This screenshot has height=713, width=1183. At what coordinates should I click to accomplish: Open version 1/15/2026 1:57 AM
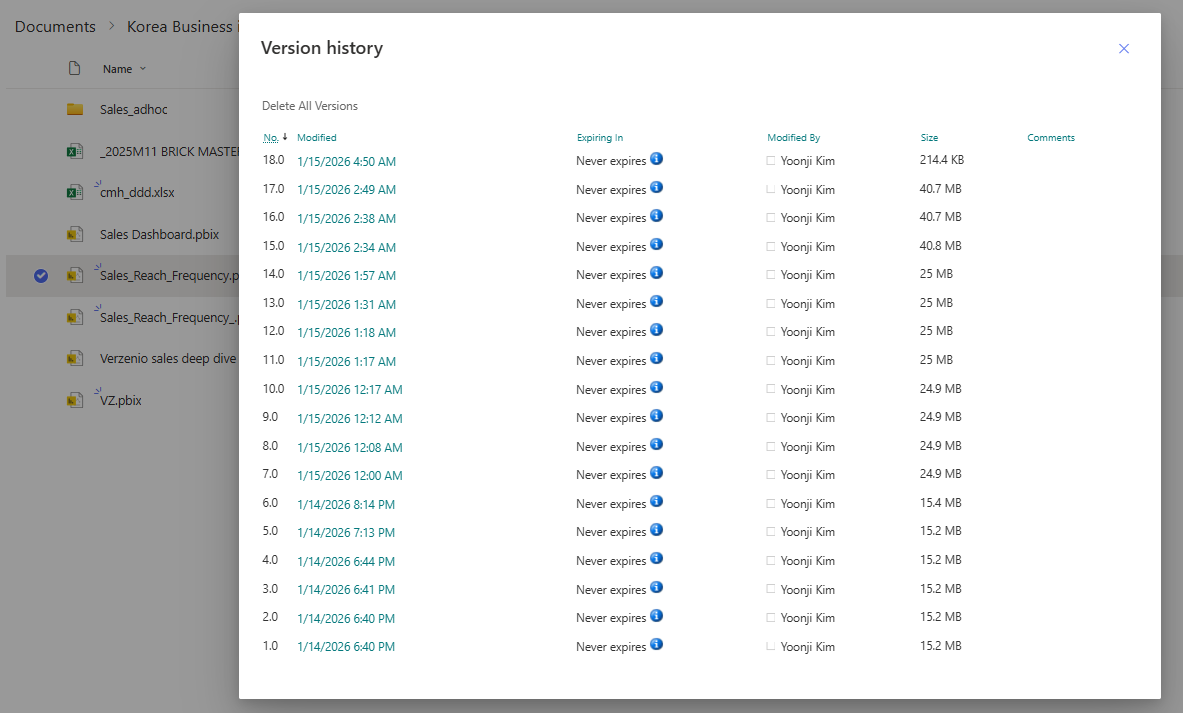coord(346,275)
